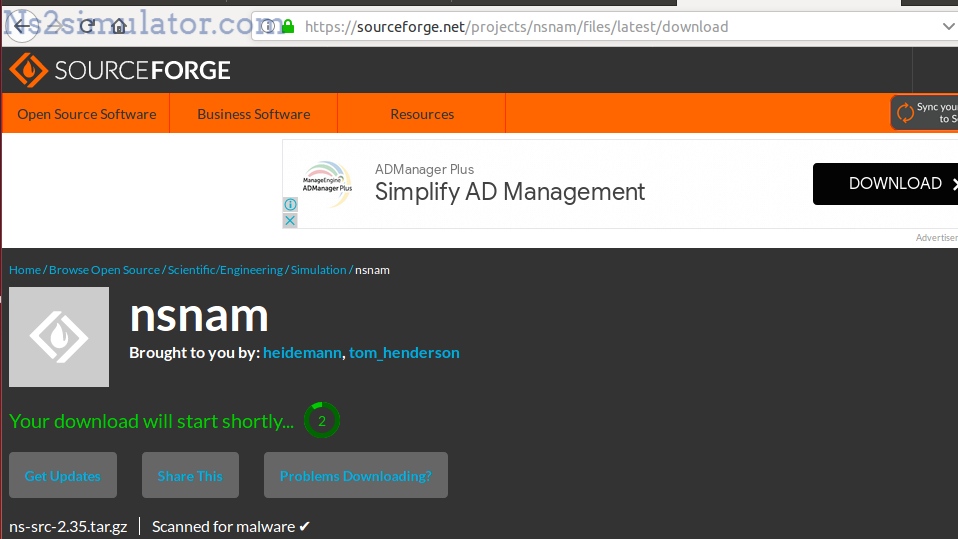Screen dimensions: 958x539
Task: Click the Problems Downloading? button
Action: (356, 475)
